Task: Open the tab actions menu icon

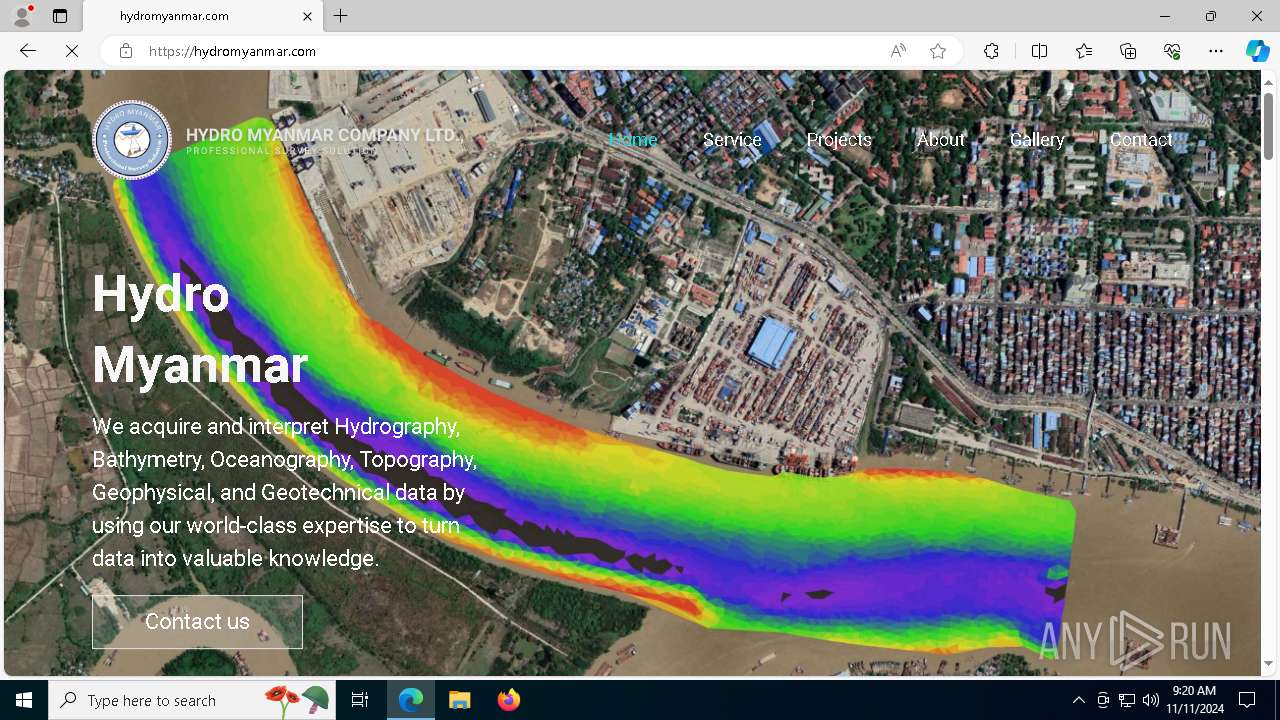Action: (60, 16)
